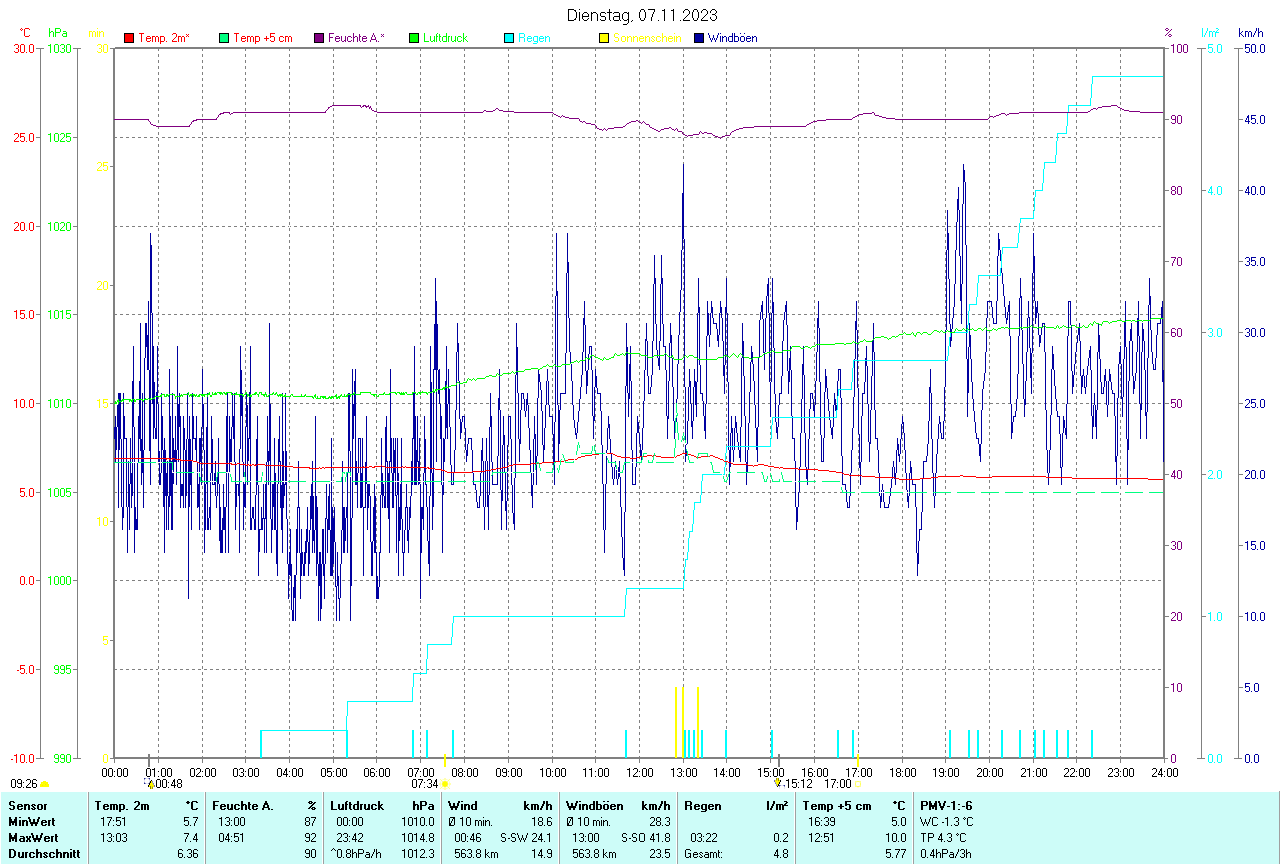
Task: Click the Regen table column header
Action: tap(703, 805)
